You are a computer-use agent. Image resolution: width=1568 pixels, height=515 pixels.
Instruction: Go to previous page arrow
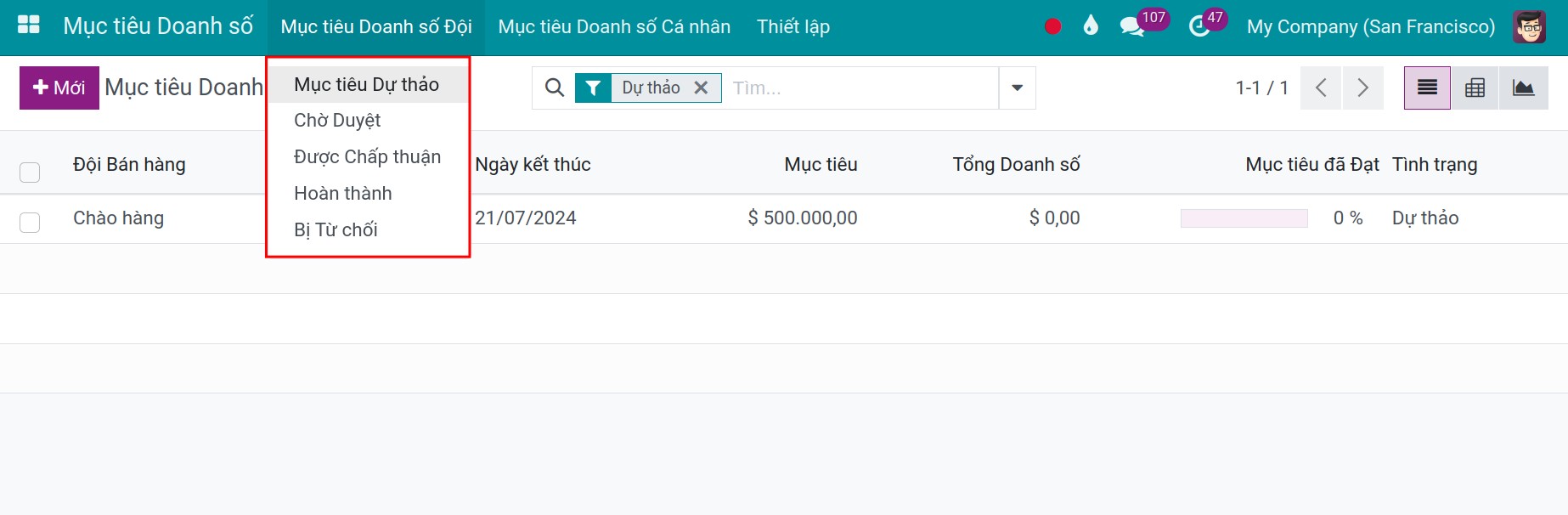click(x=1321, y=88)
